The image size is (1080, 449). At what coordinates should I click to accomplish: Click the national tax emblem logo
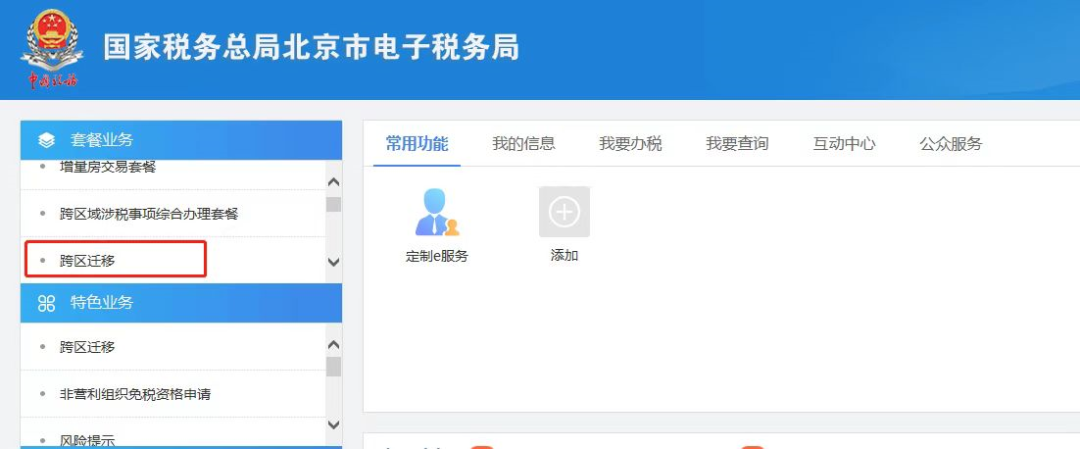point(52,48)
